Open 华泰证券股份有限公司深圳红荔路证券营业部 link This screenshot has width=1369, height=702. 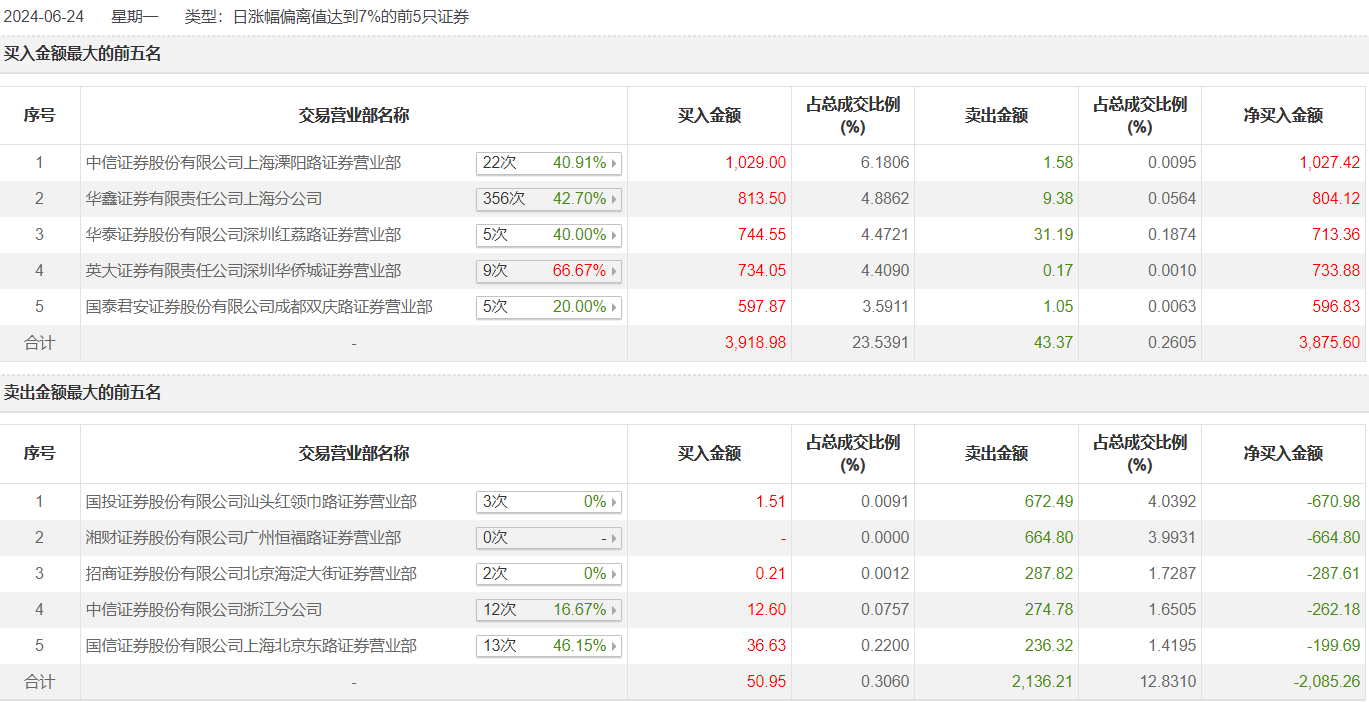point(244,235)
